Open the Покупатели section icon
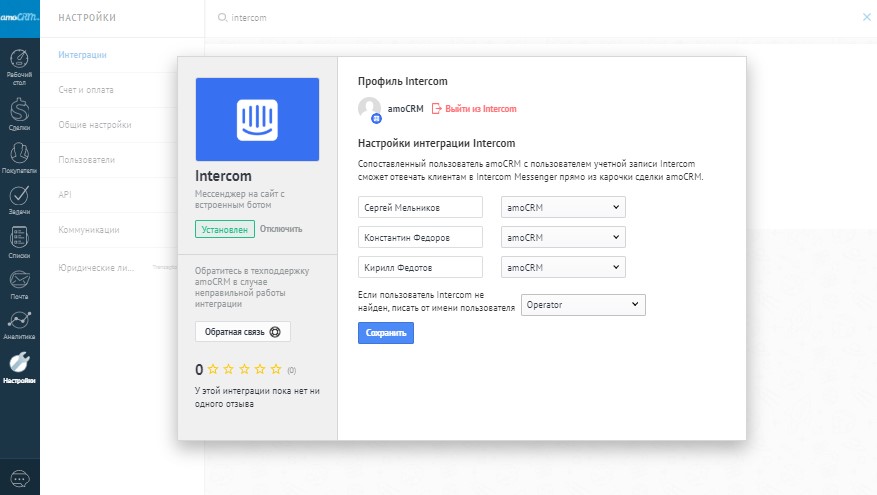 pyautogui.click(x=19, y=155)
